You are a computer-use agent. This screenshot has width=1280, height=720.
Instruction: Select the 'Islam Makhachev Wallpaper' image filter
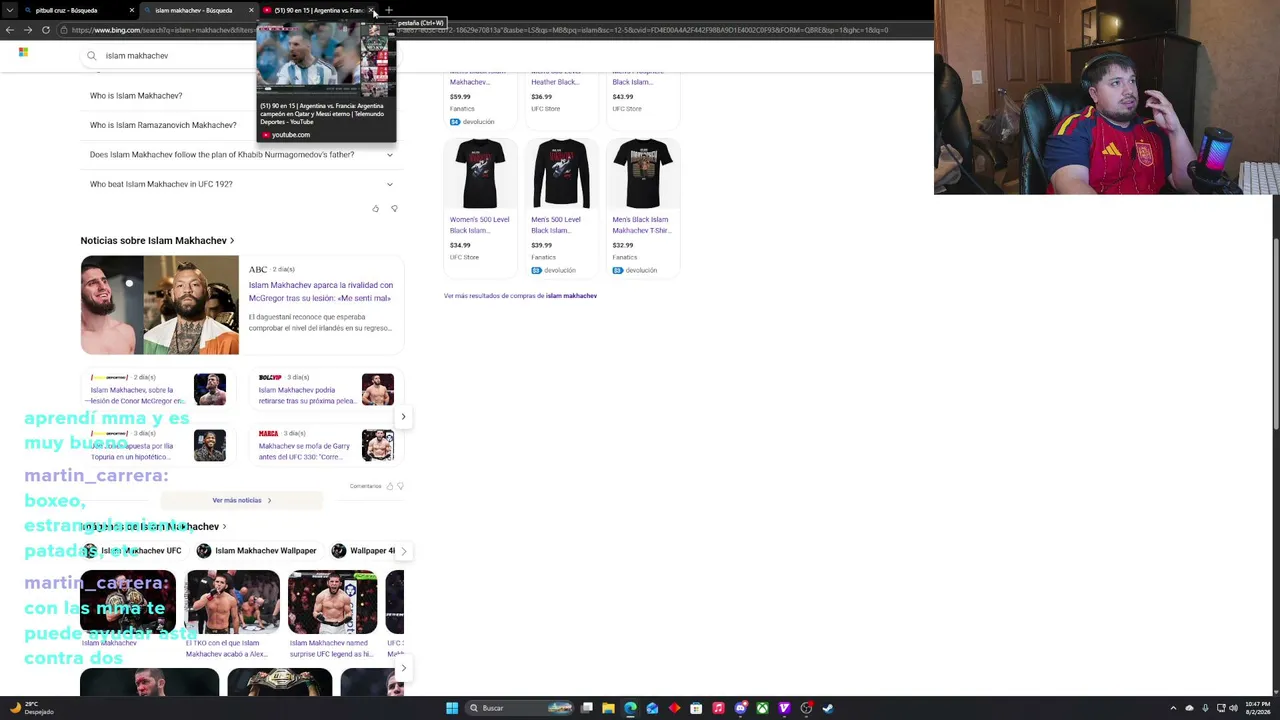pos(257,551)
